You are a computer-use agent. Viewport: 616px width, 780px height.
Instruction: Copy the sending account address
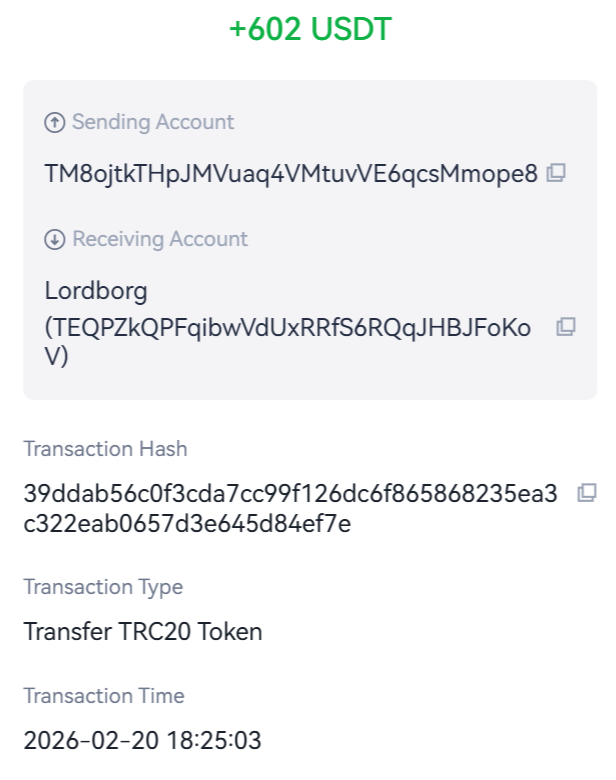click(556, 173)
